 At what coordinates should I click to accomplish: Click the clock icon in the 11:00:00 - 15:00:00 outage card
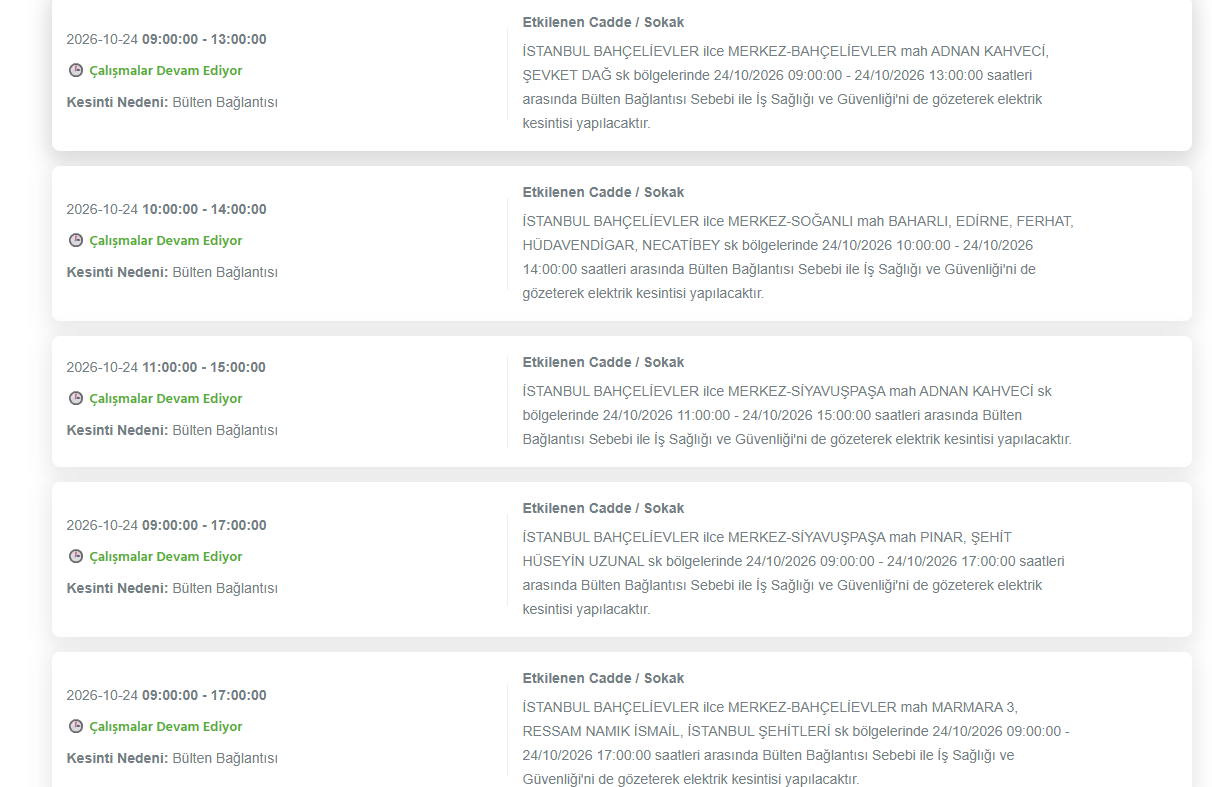[x=75, y=398]
